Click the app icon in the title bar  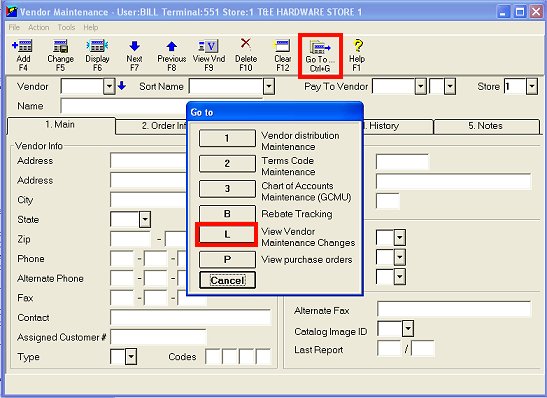pyautogui.click(x=12, y=12)
